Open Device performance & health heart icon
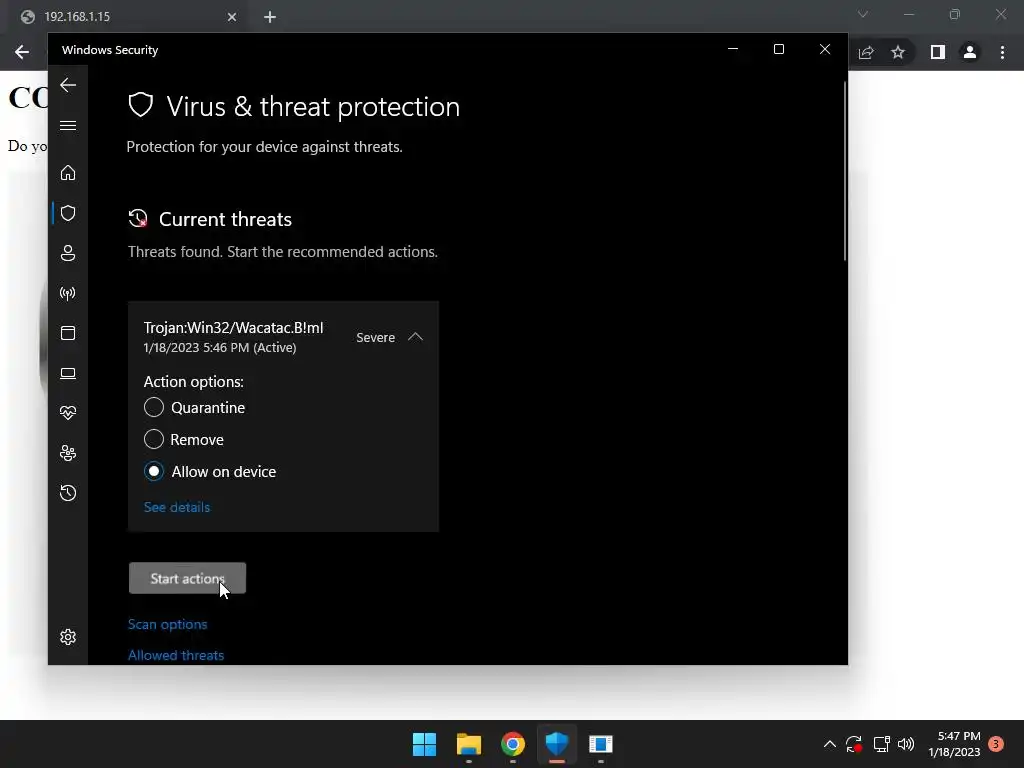The width and height of the screenshot is (1024, 768). point(68,413)
